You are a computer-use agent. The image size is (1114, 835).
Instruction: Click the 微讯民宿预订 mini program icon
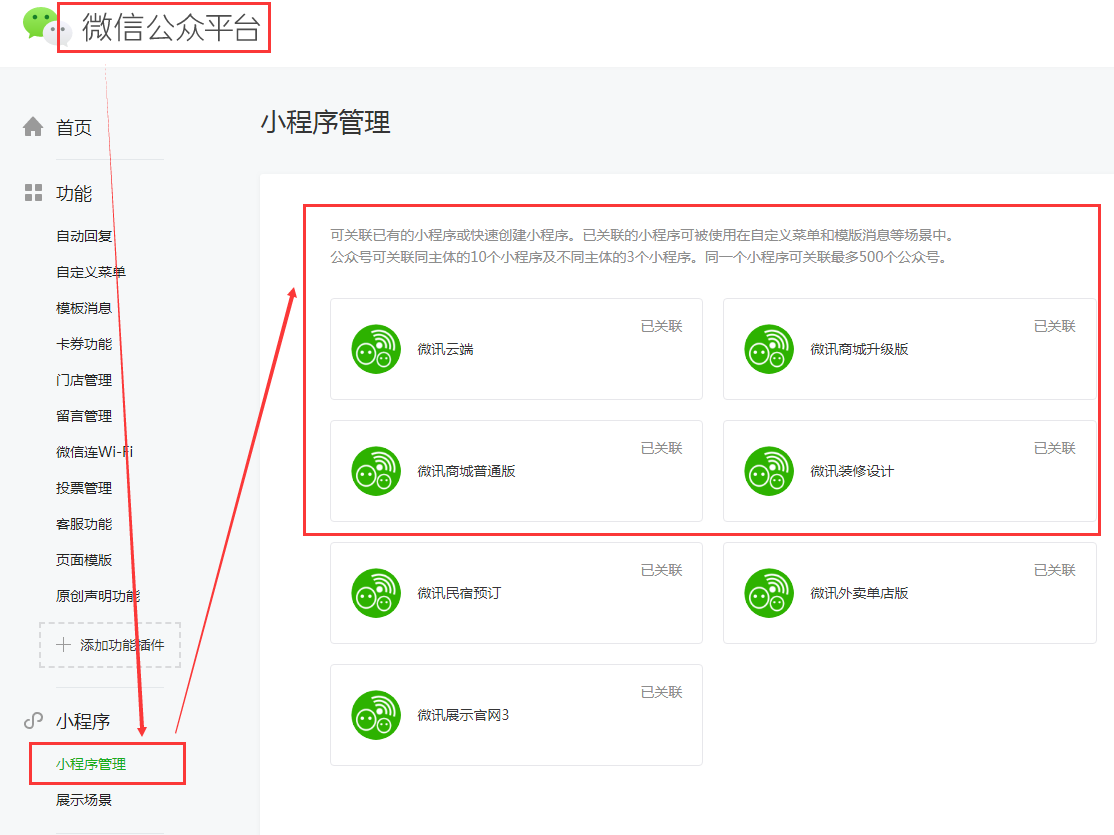pos(376,593)
